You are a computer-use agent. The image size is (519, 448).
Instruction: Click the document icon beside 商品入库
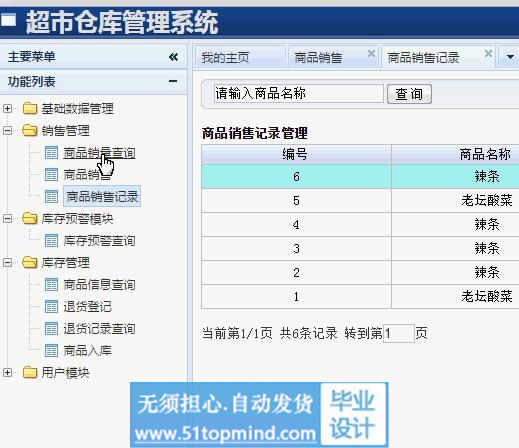point(51,350)
